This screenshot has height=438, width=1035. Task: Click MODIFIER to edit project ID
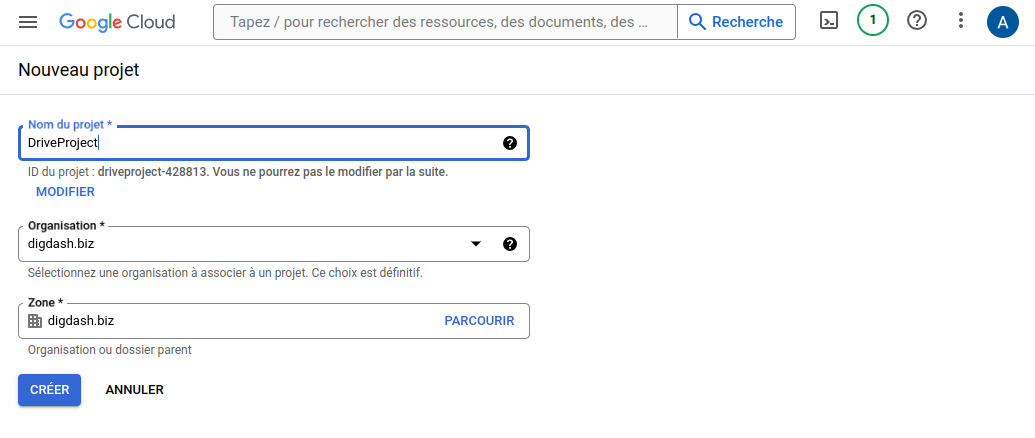65,192
